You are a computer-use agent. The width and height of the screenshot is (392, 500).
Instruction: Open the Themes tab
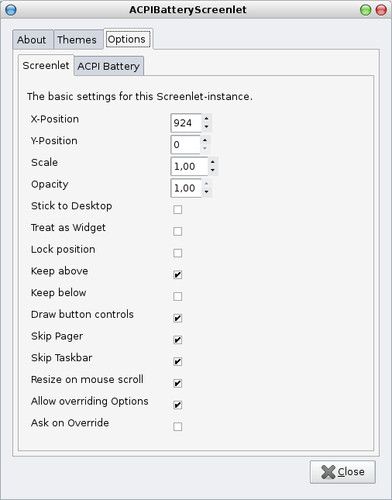pyautogui.click(x=77, y=40)
